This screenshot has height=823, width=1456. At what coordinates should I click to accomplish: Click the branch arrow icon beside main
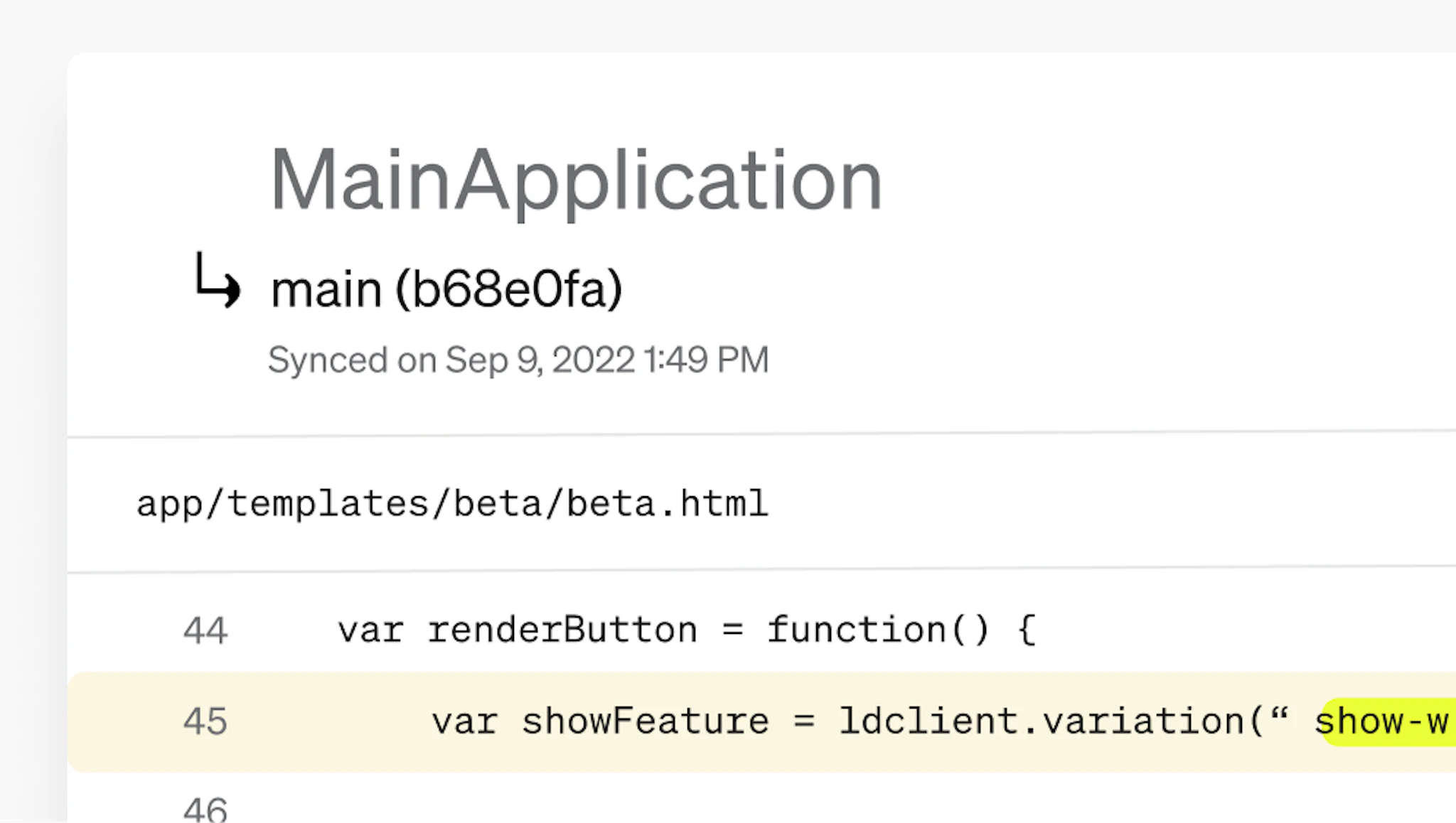pyautogui.click(x=218, y=281)
